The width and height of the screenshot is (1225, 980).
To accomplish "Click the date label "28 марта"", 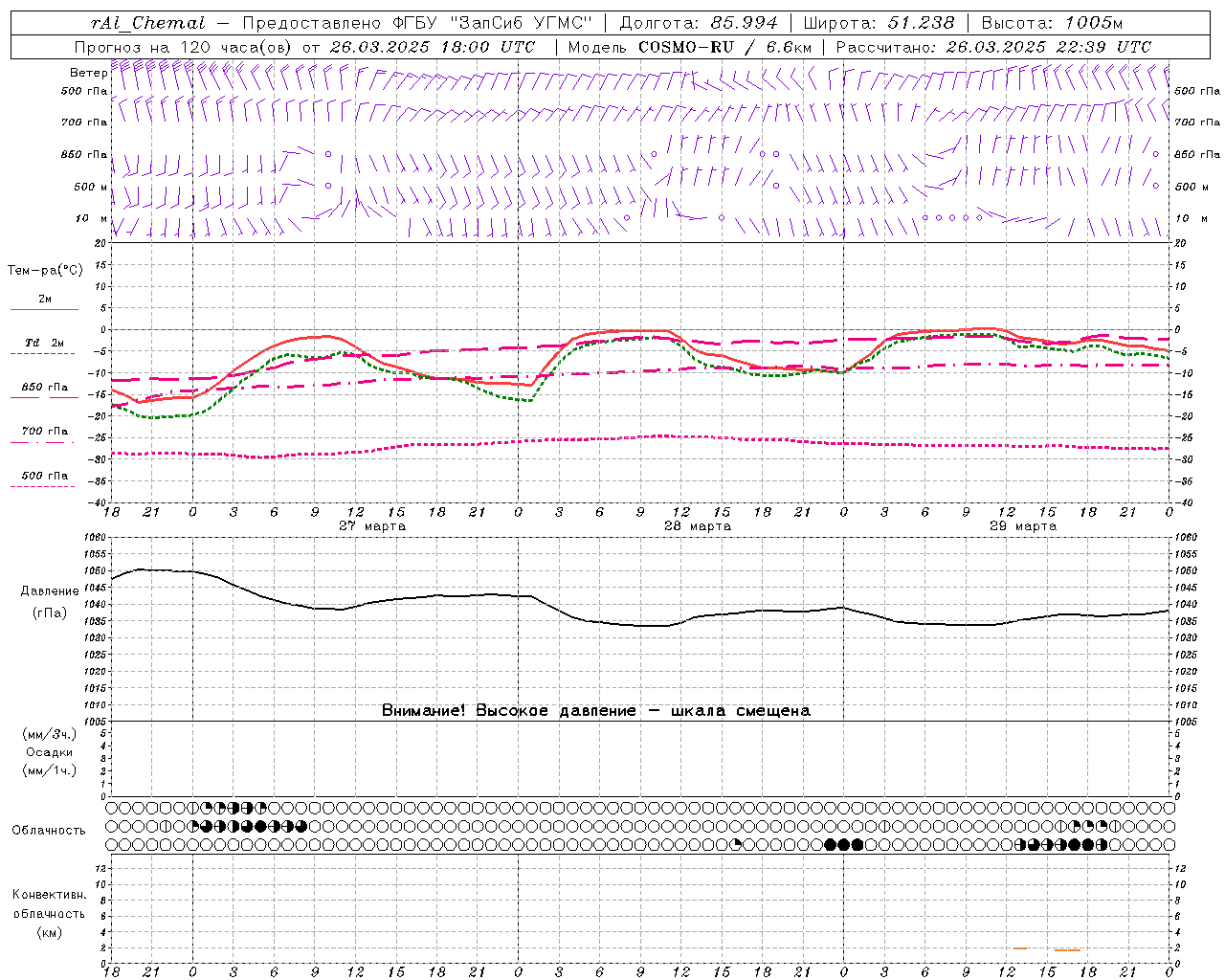I will [698, 526].
